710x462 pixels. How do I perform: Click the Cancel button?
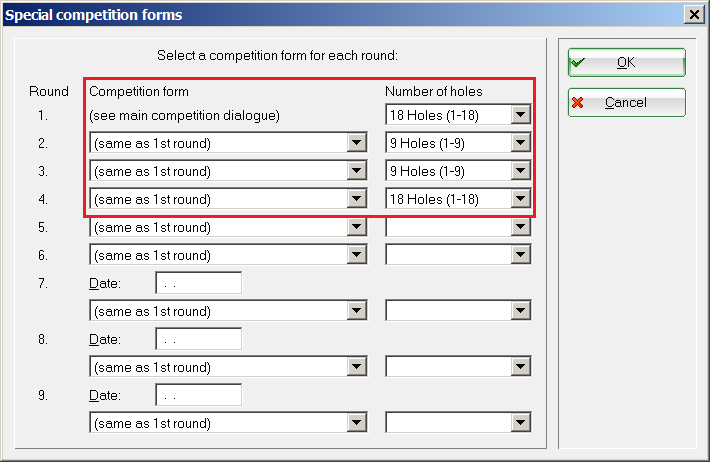(626, 102)
